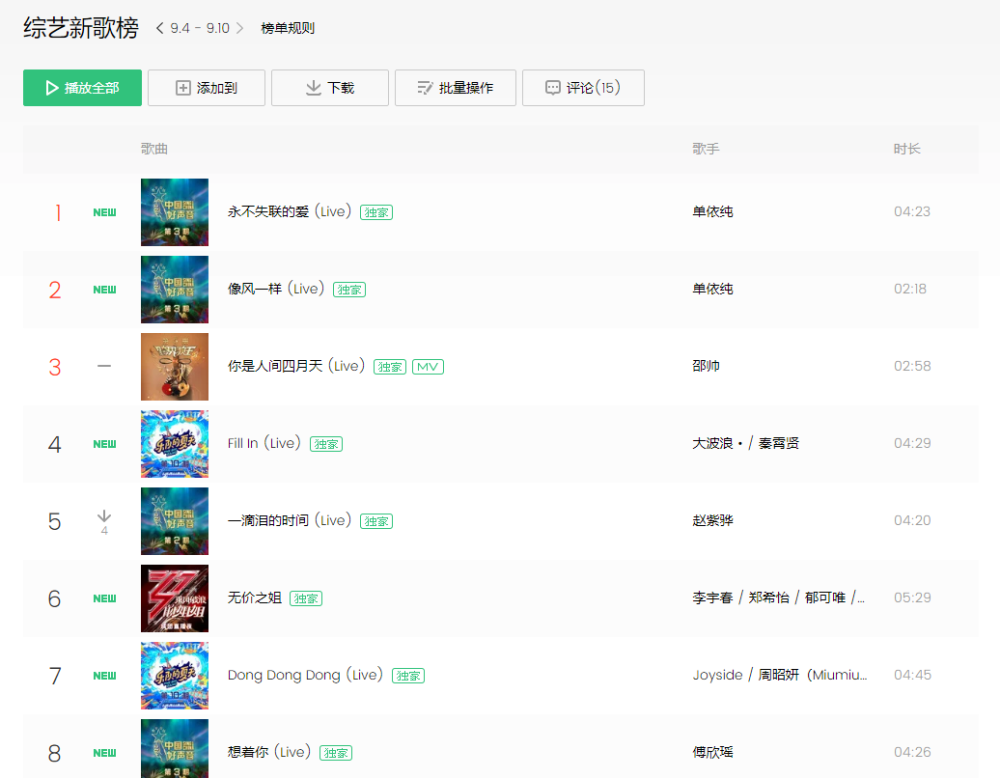Click the 下载 download button
The image size is (1000, 778).
coord(330,88)
